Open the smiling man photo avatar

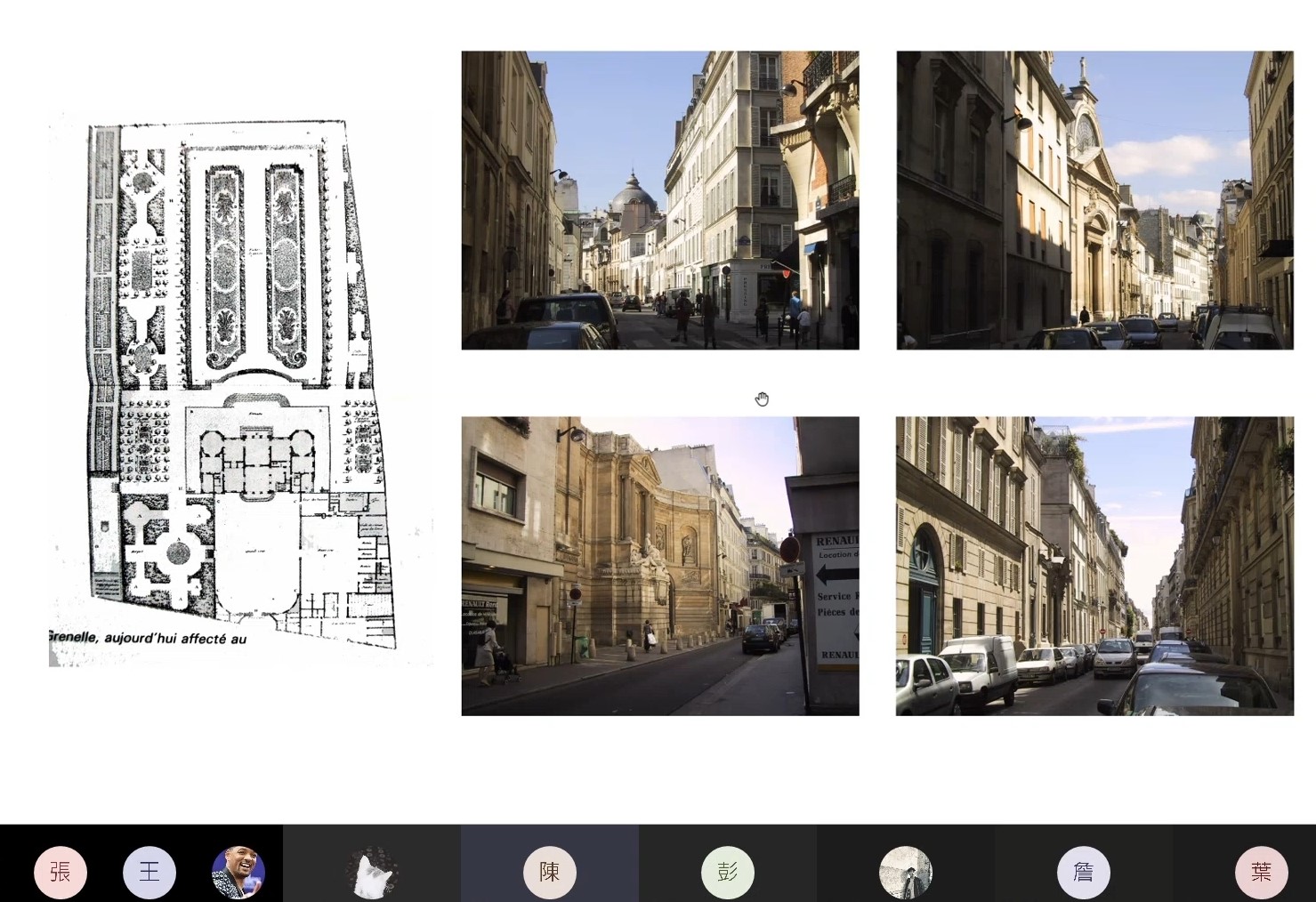pyautogui.click(x=238, y=872)
